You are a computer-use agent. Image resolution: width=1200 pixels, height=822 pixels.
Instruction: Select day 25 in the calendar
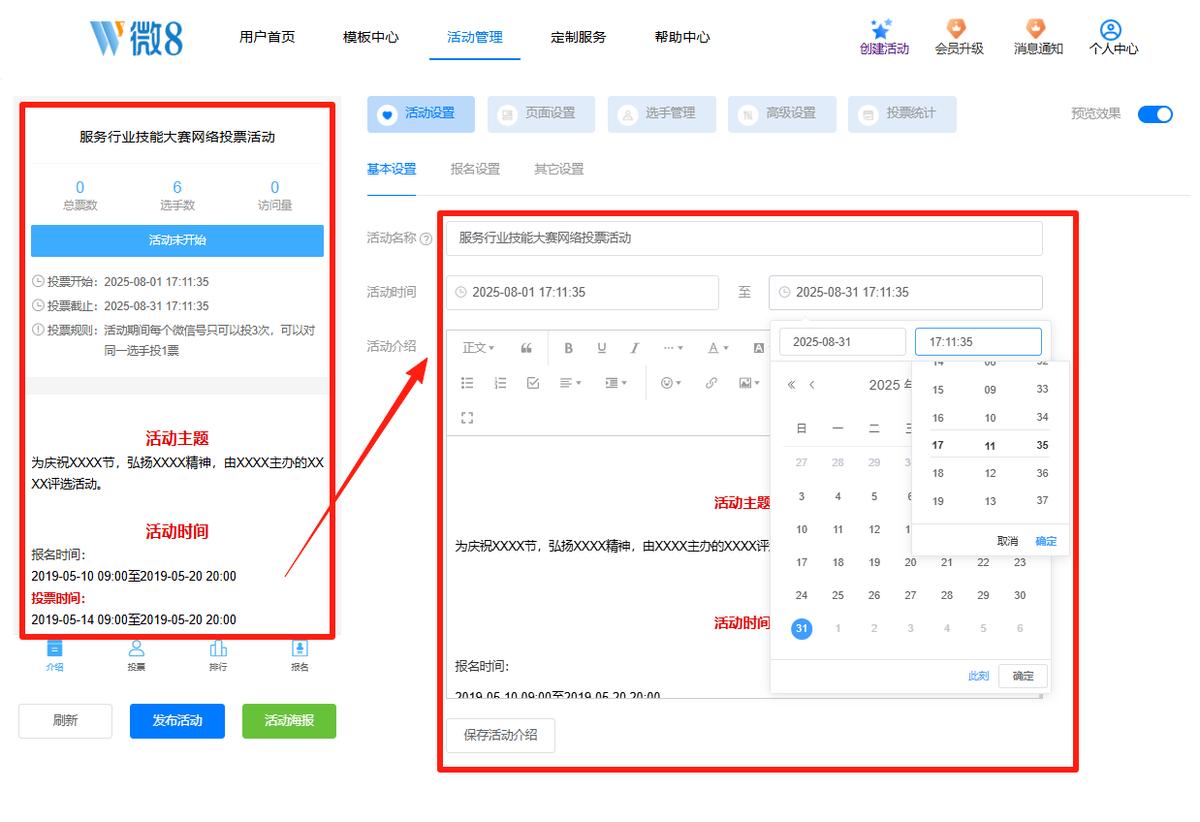838,595
